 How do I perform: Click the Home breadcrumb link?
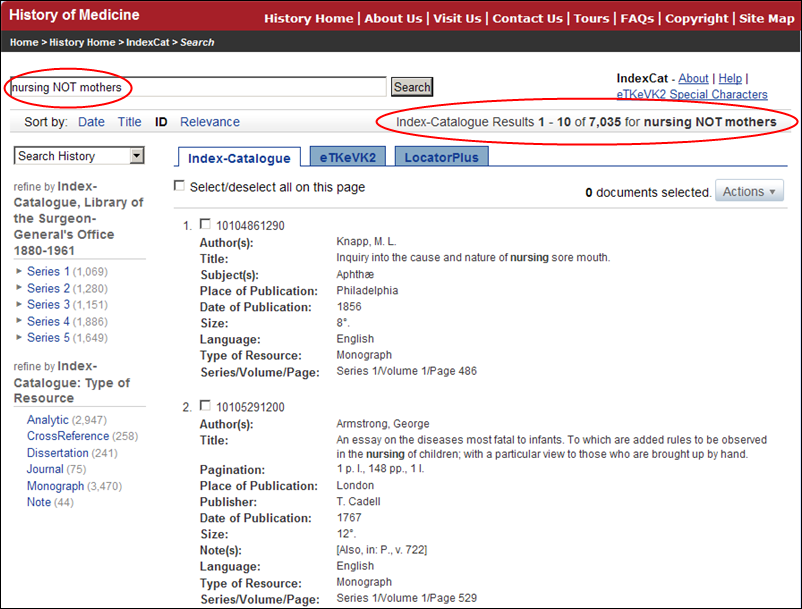(24, 42)
